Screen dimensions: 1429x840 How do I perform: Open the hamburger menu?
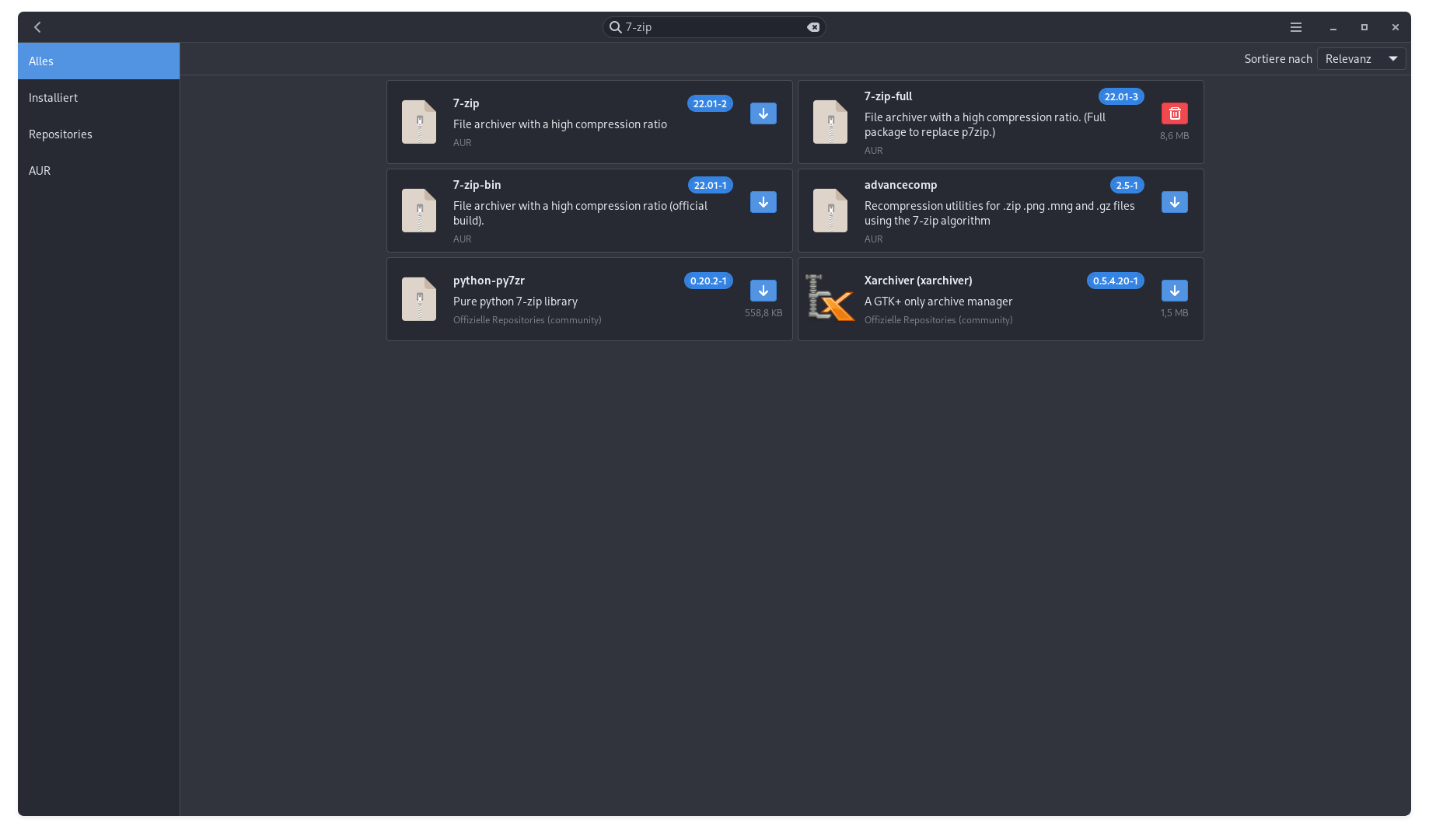pyautogui.click(x=1295, y=27)
